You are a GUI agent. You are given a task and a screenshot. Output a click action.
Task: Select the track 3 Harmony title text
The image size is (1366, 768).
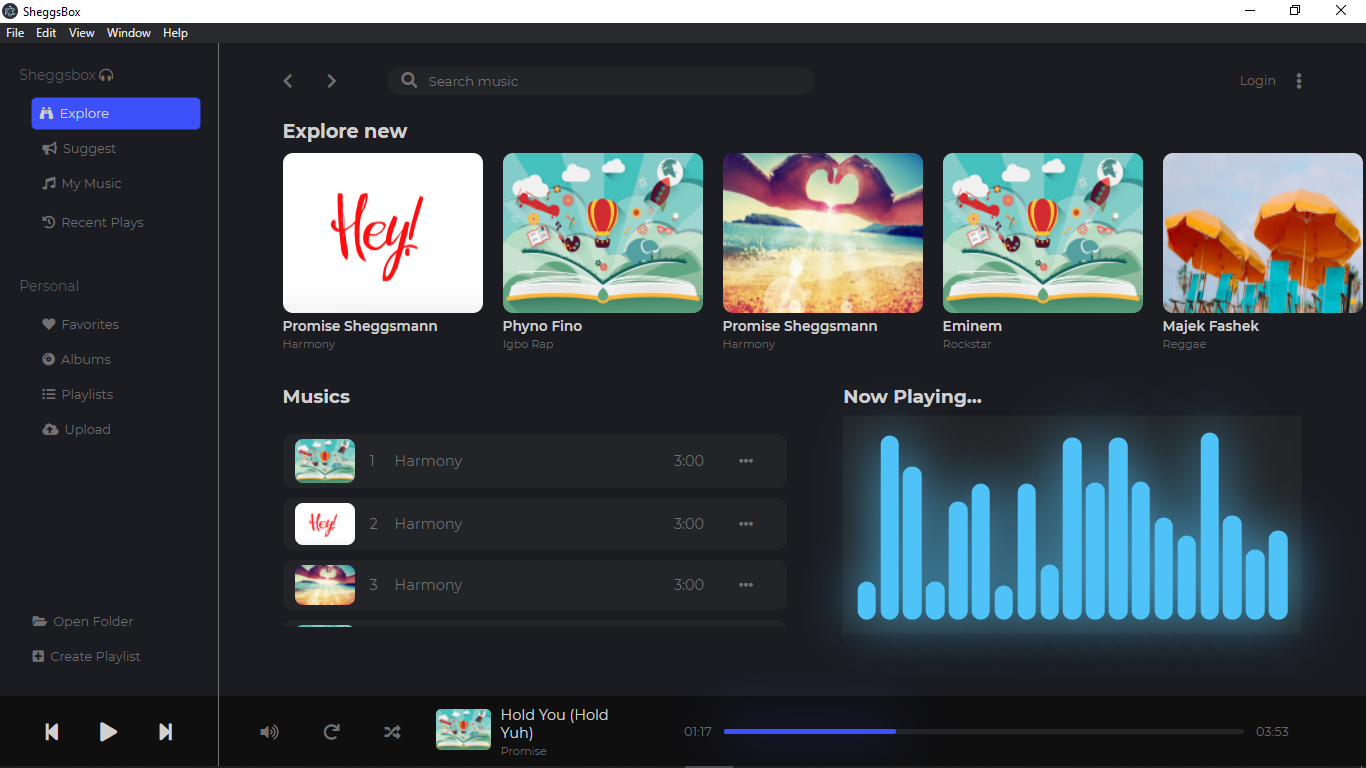(428, 585)
